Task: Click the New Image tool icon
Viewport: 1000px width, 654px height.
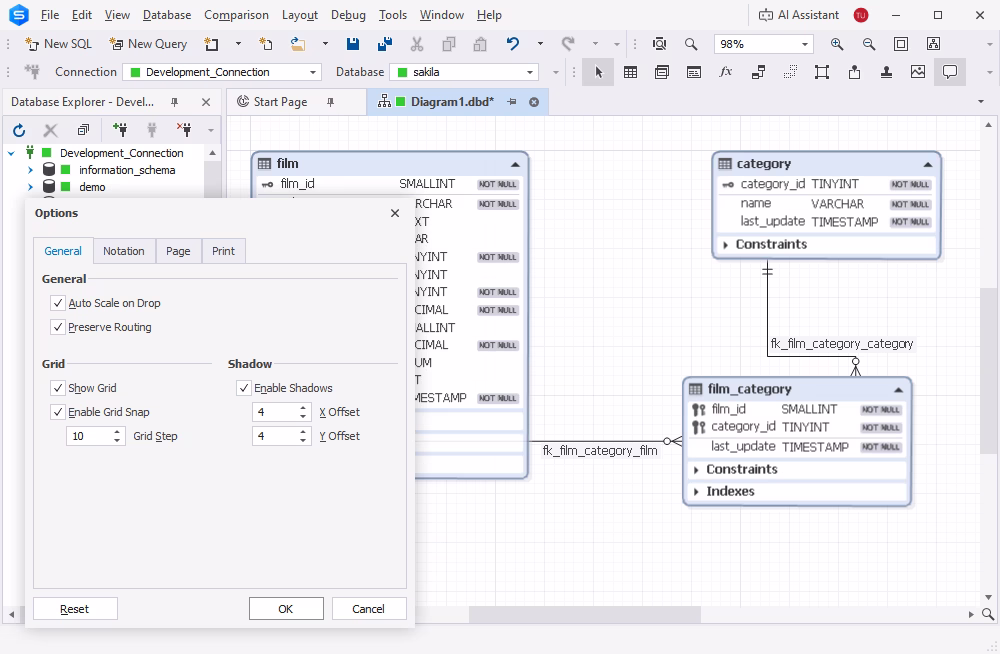Action: pos(918,72)
